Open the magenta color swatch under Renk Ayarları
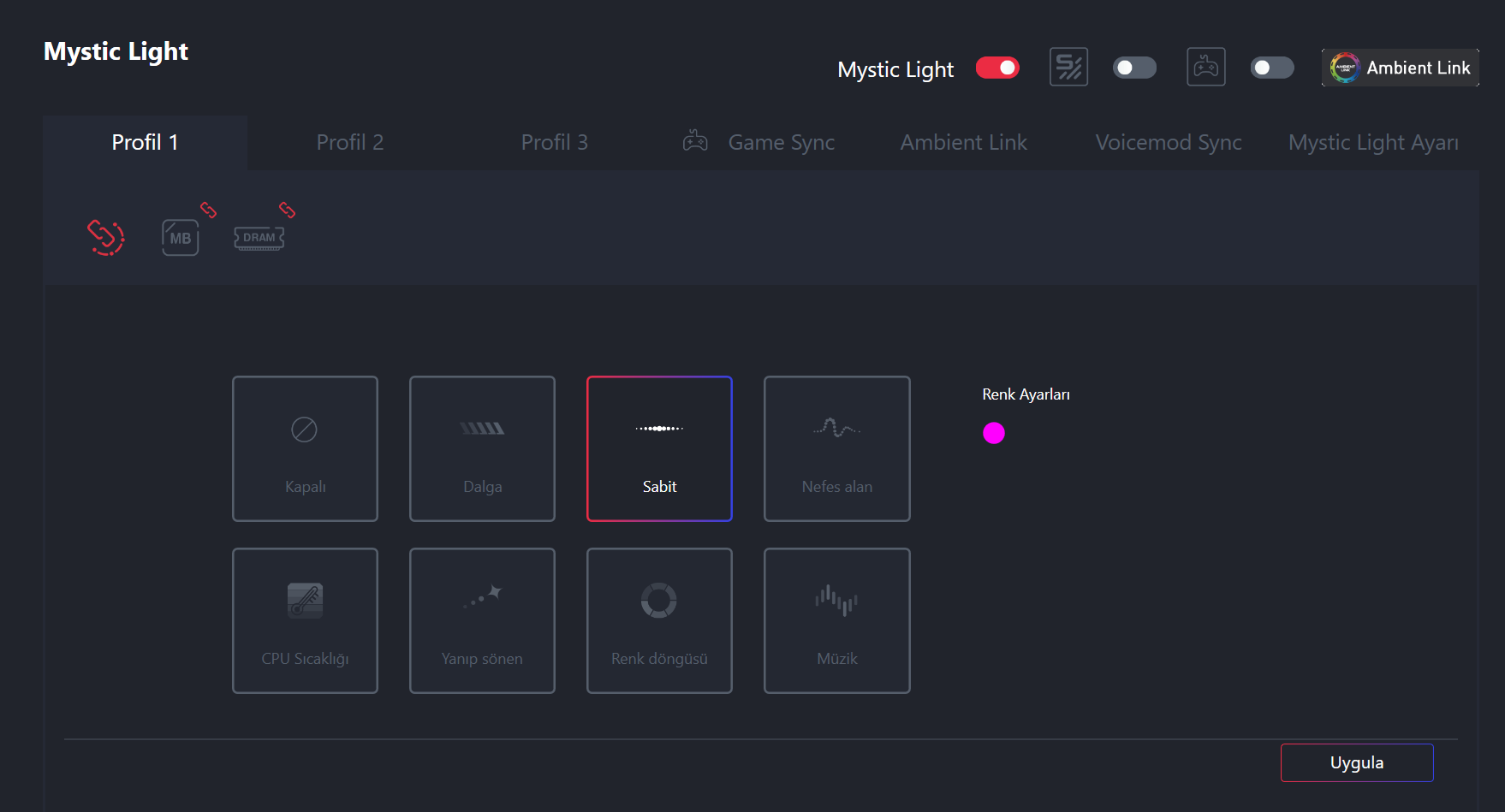This screenshot has height=812, width=1505. click(994, 433)
